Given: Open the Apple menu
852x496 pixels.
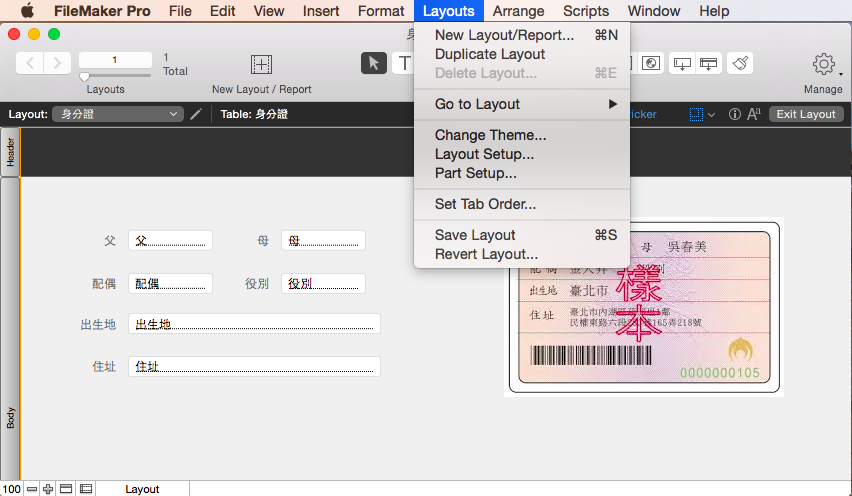Looking at the screenshot, I should coord(27,11).
